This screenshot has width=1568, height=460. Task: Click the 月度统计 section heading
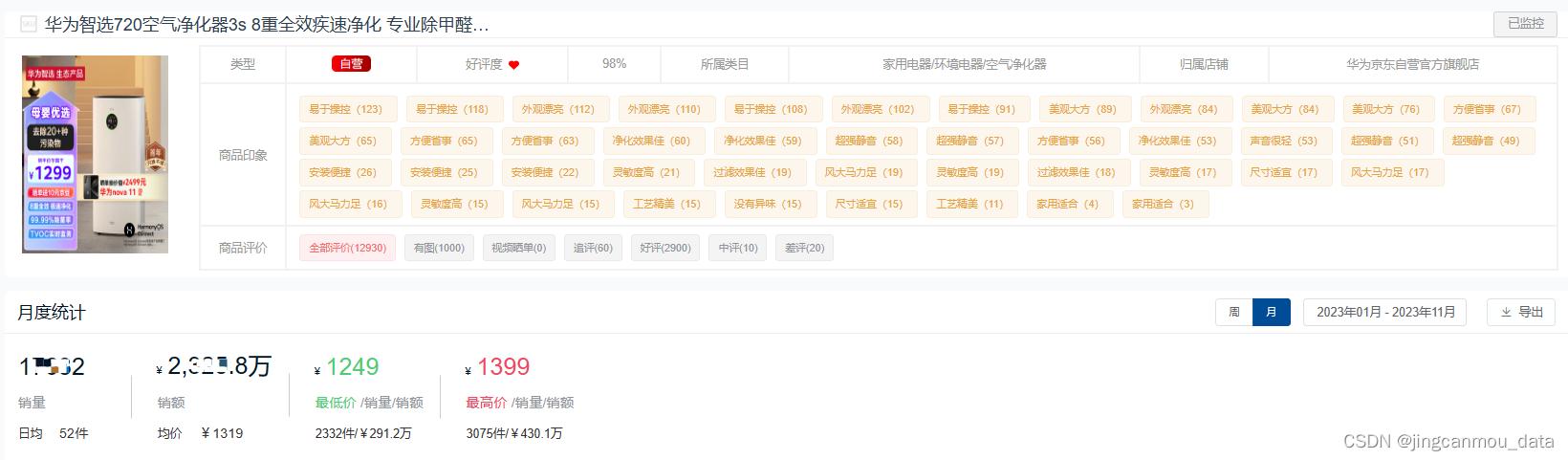pos(52,313)
